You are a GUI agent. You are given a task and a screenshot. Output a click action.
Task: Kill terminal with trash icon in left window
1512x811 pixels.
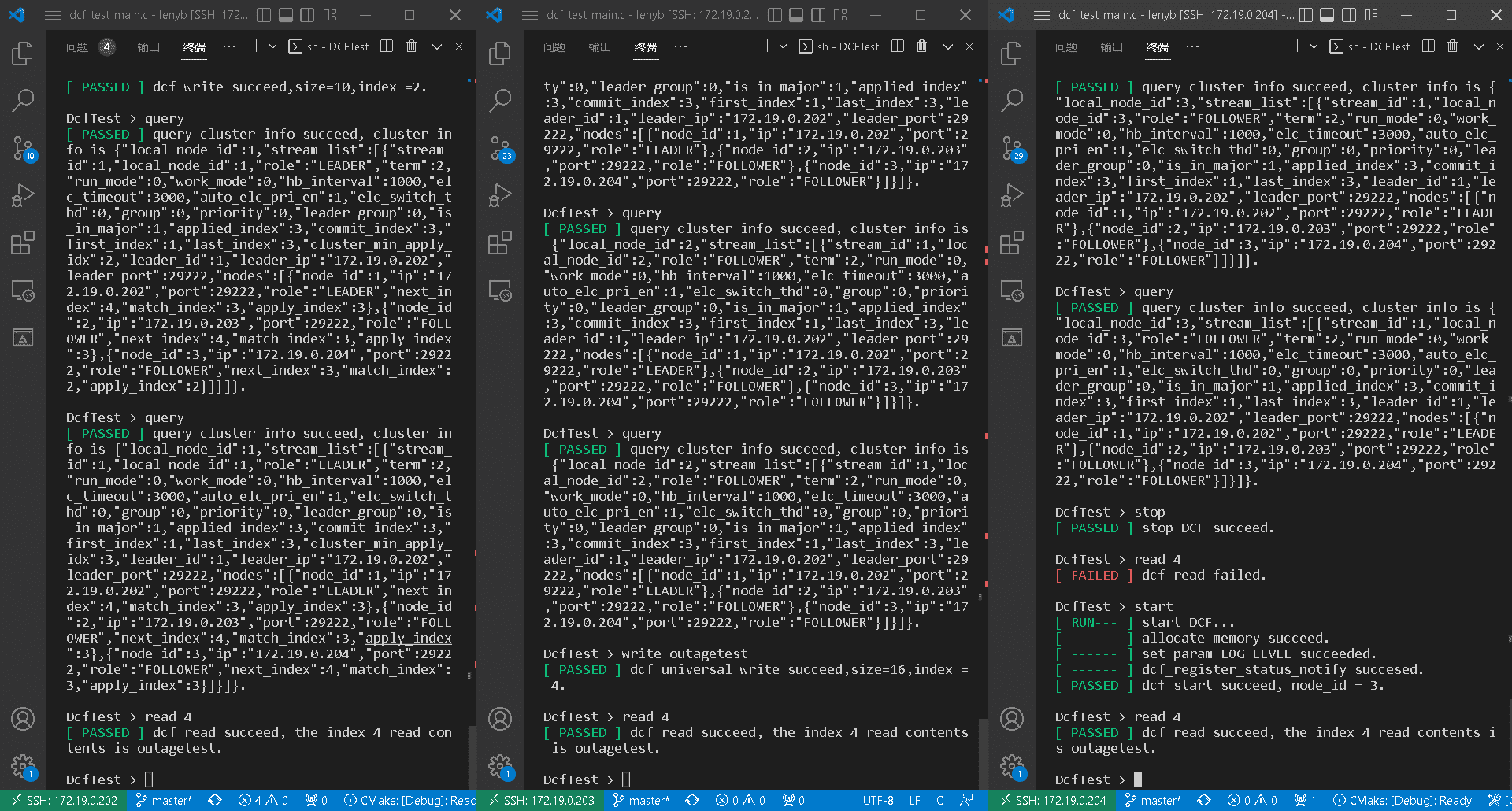coord(411,46)
